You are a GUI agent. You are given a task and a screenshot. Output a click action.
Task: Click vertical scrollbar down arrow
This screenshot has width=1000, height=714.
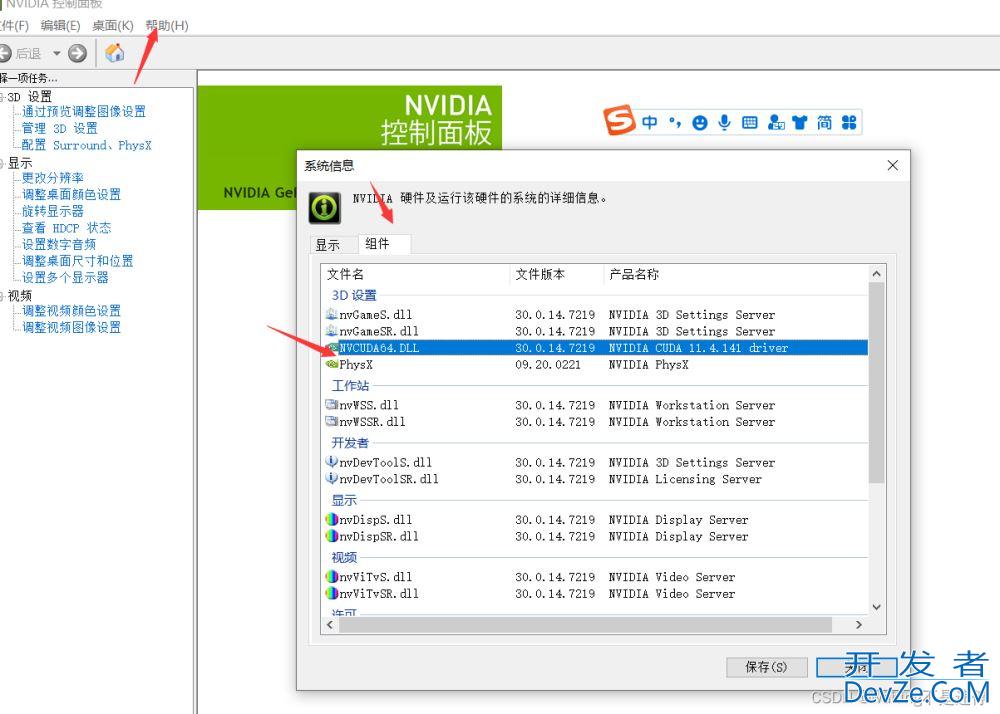click(876, 607)
